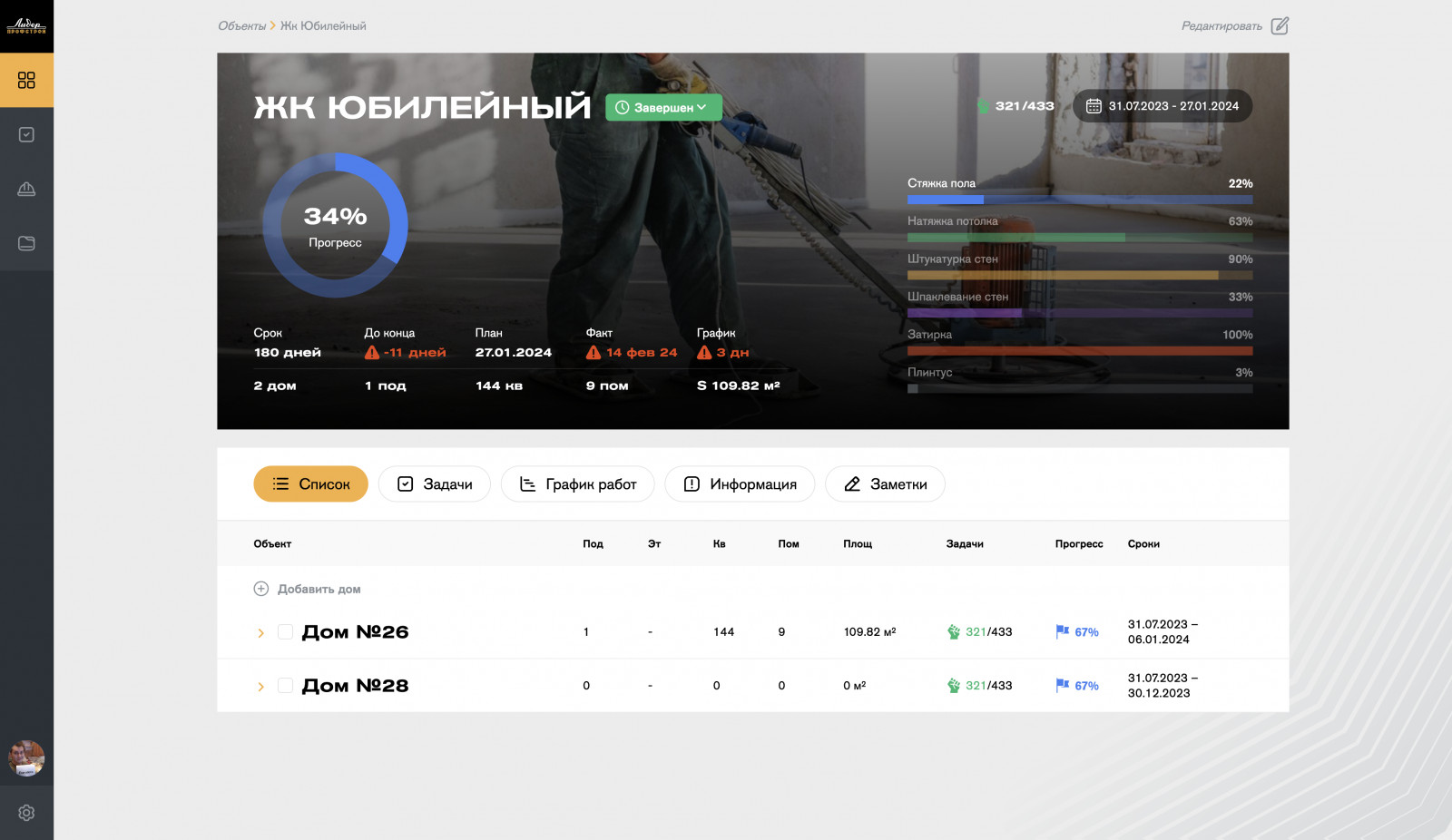Click the list icon in Список tab
The width and height of the screenshot is (1452, 840).
(281, 483)
